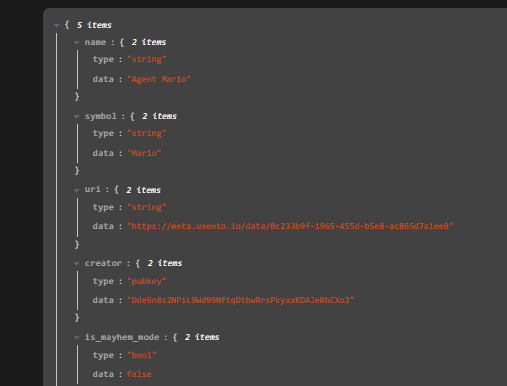Select the "Mar1o" symbol data value
The image size is (507, 386).
click(144, 153)
